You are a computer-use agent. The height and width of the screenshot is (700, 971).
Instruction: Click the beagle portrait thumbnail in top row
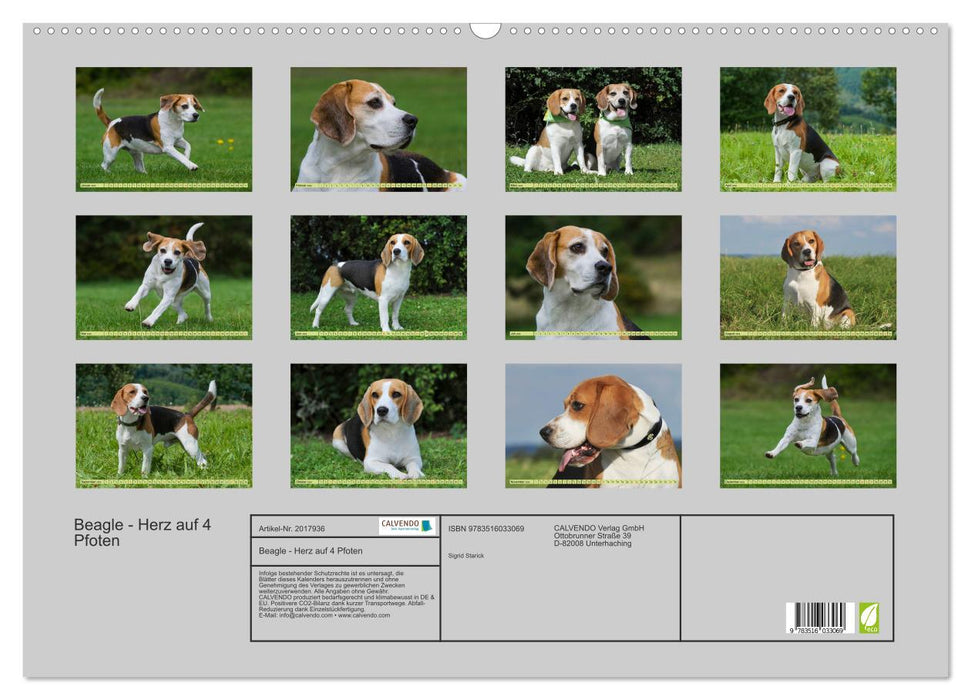(x=378, y=128)
